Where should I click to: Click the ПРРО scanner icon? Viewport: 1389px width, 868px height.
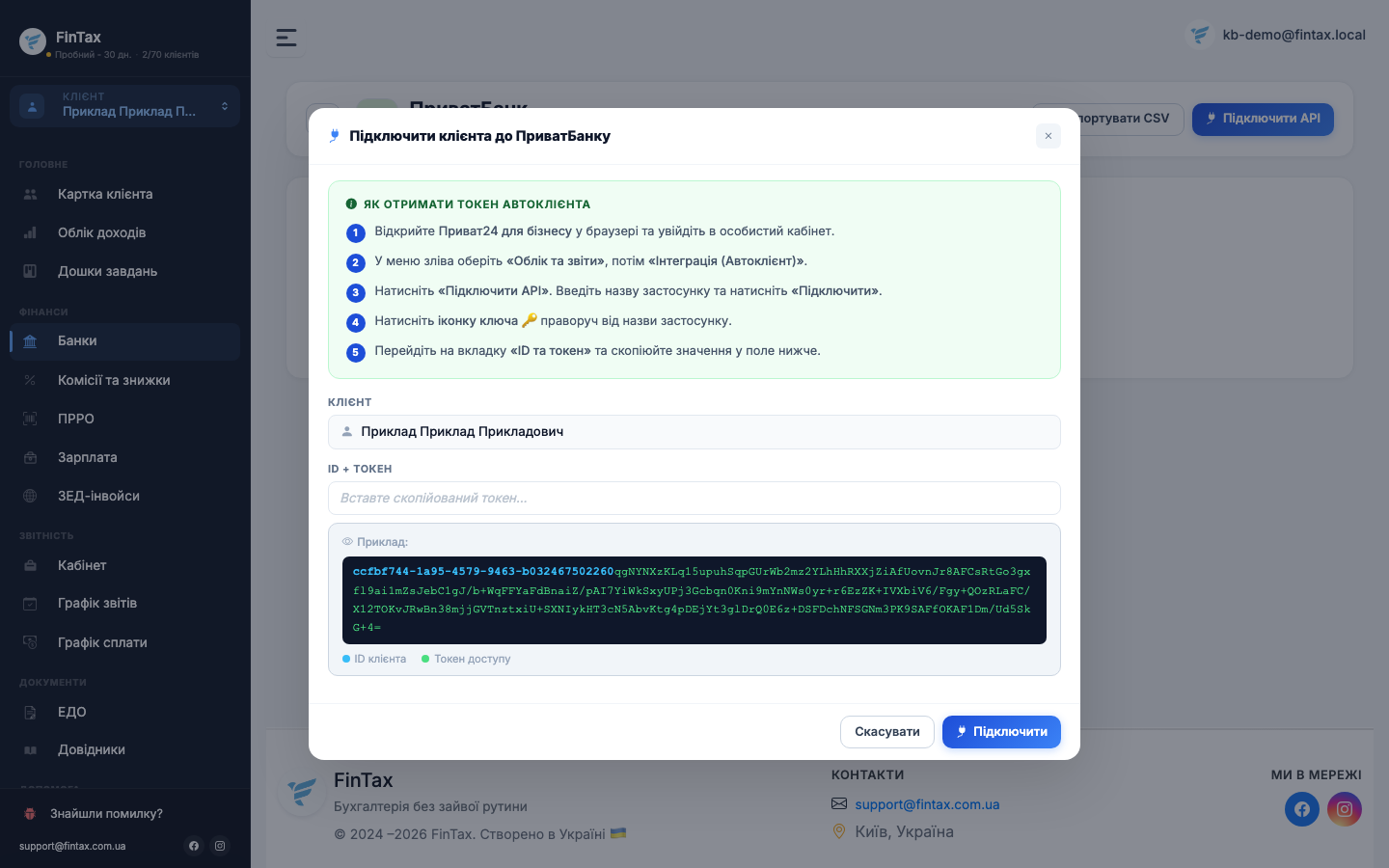coord(30,419)
